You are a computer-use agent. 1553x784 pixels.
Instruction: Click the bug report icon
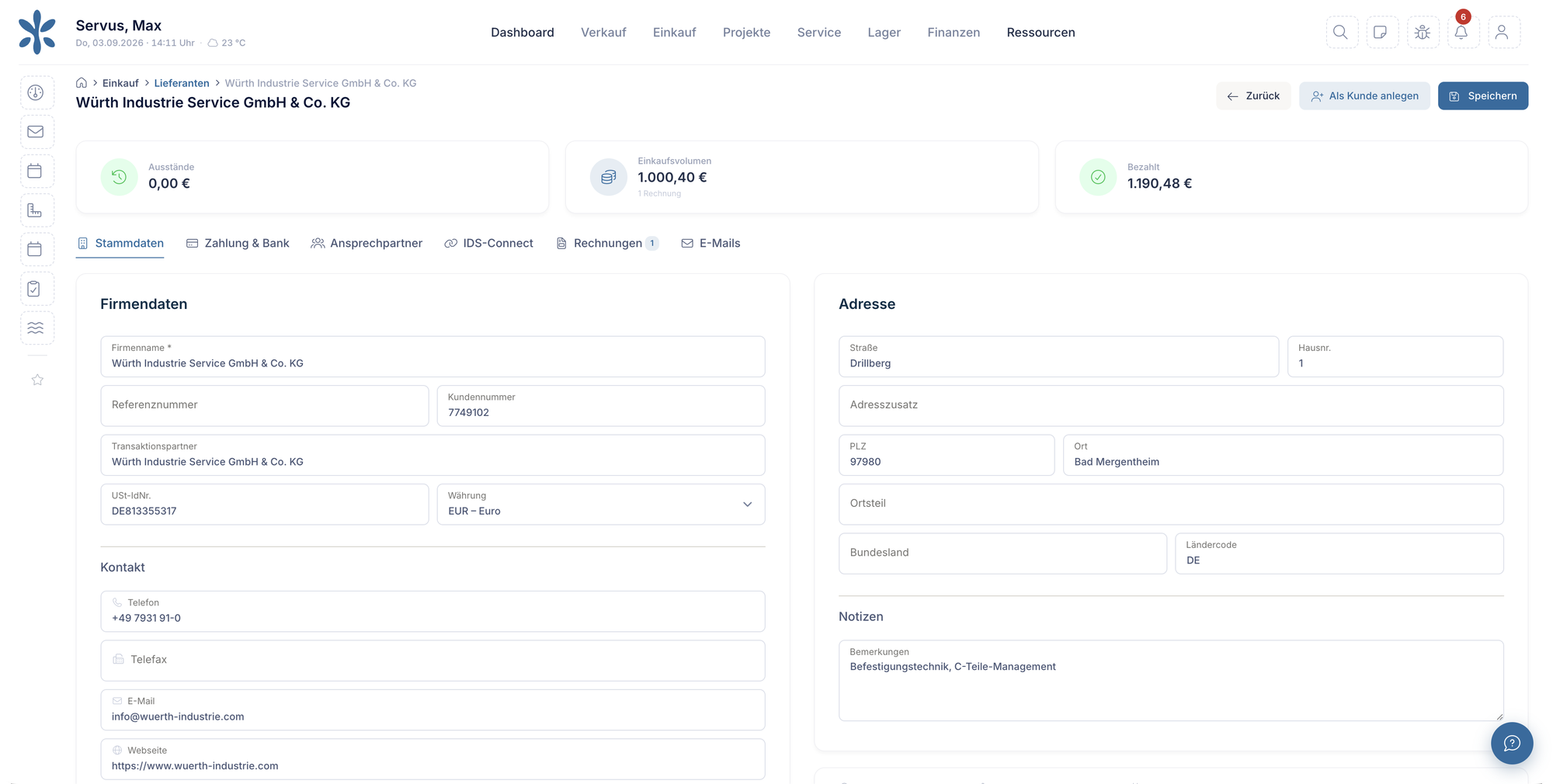coord(1423,33)
